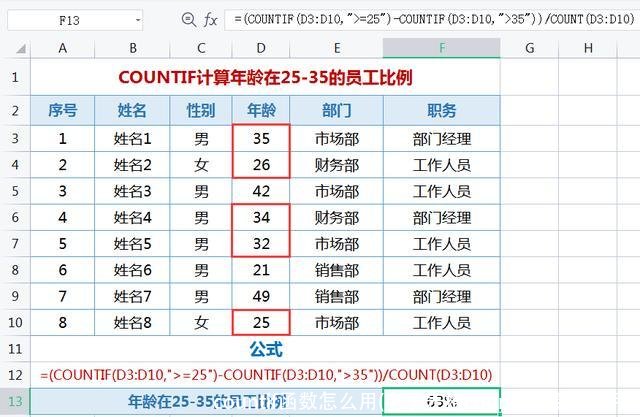Select cell containing 姓名2

tap(132, 165)
